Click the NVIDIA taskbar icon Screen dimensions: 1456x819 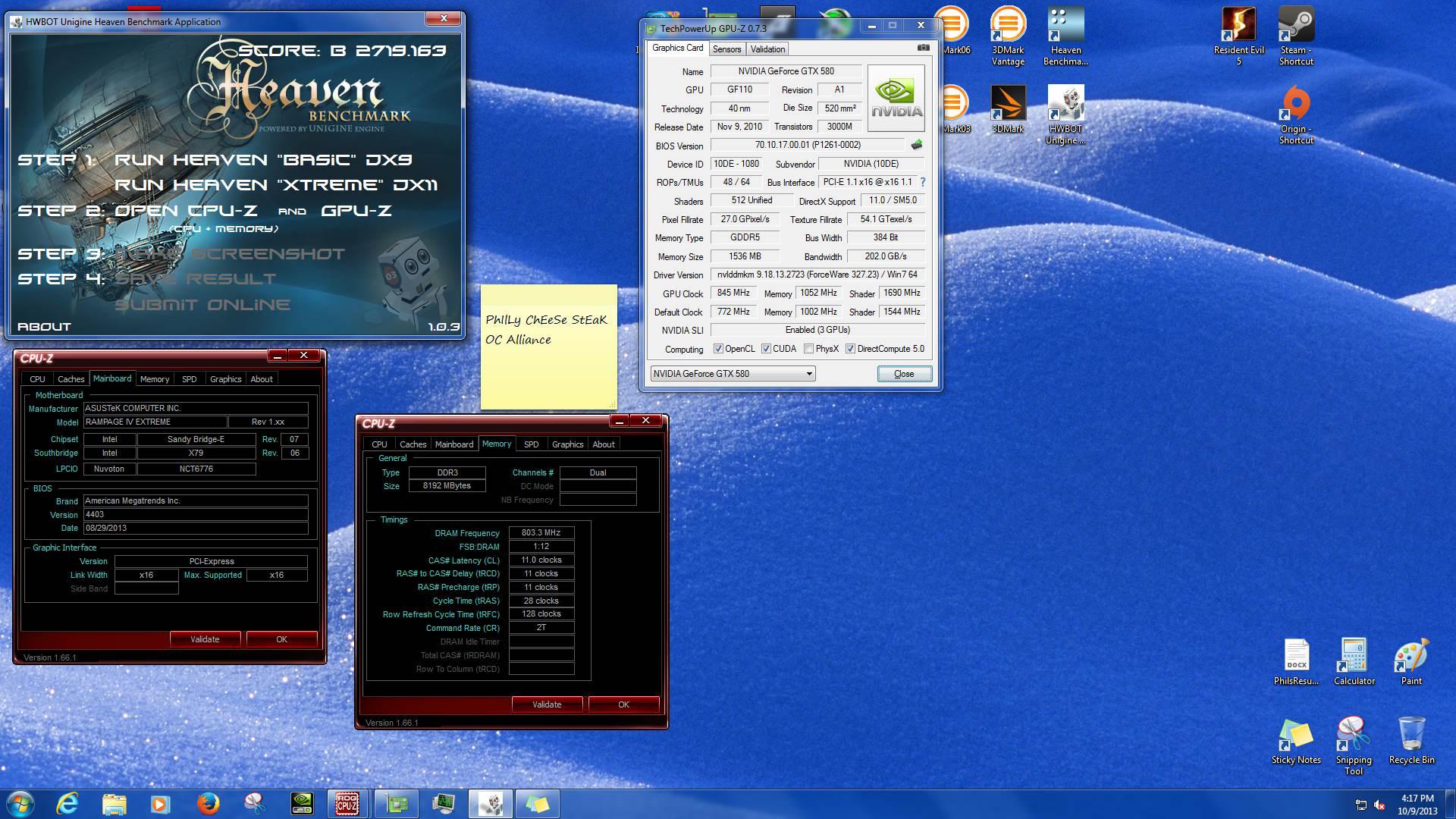point(302,803)
